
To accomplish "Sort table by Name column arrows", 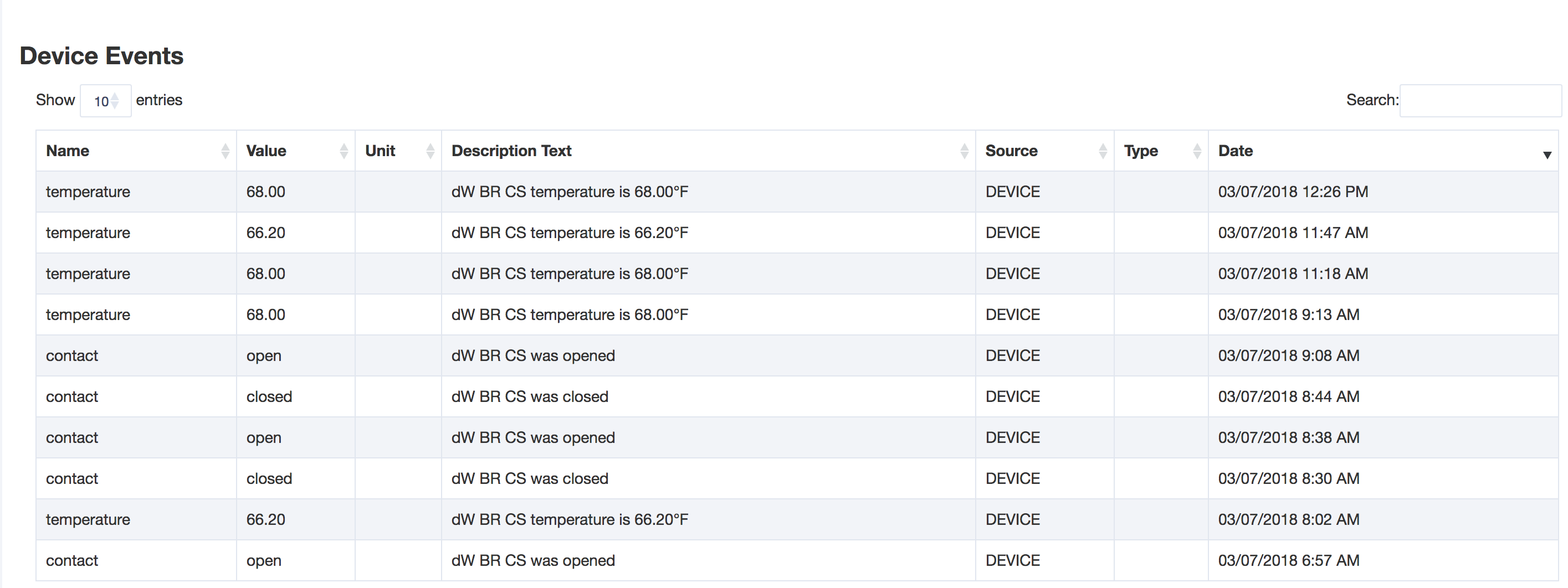I will pyautogui.click(x=225, y=151).
